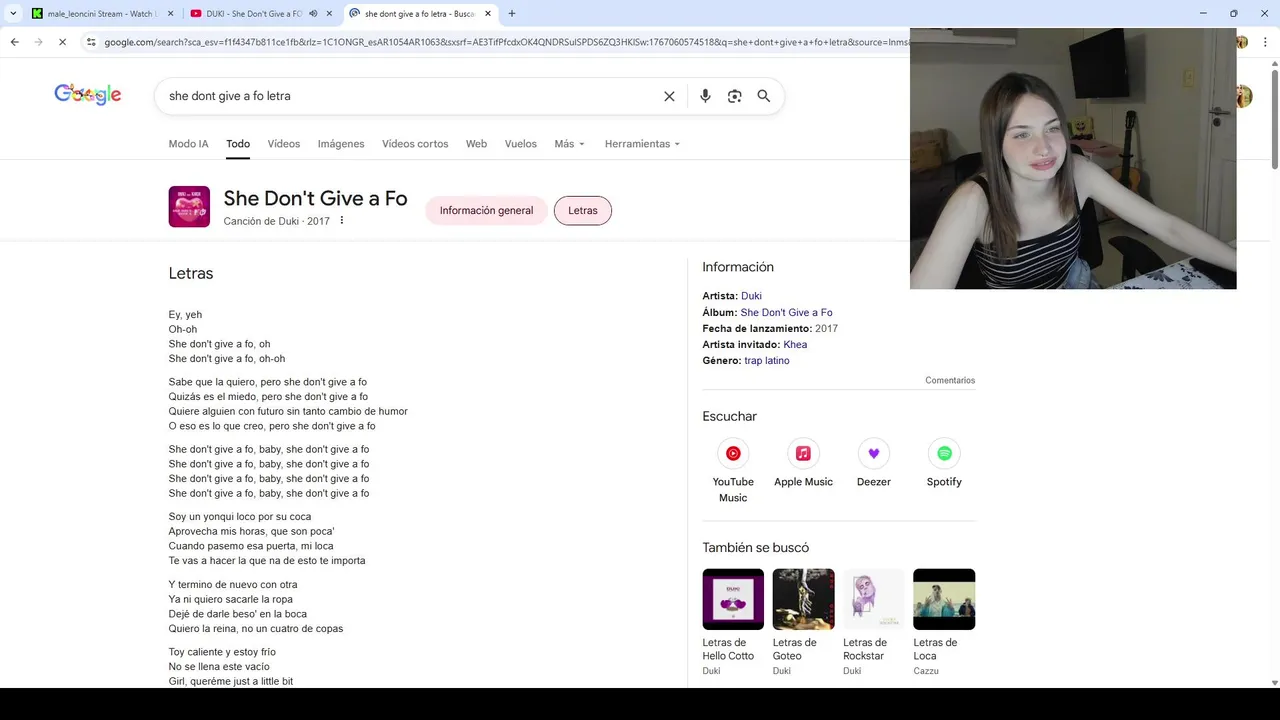This screenshot has height=720, width=1280.
Task: Click the 'Escuchar' section heading
Action: [730, 416]
